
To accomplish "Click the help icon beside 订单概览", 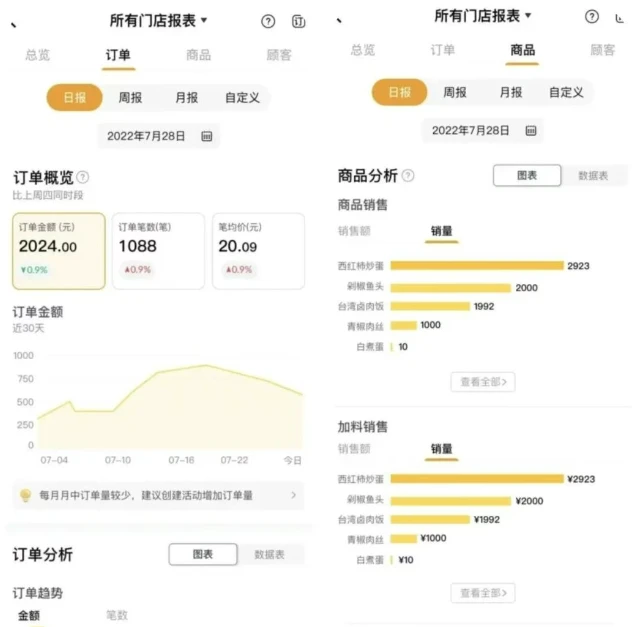I will pyautogui.click(x=83, y=177).
